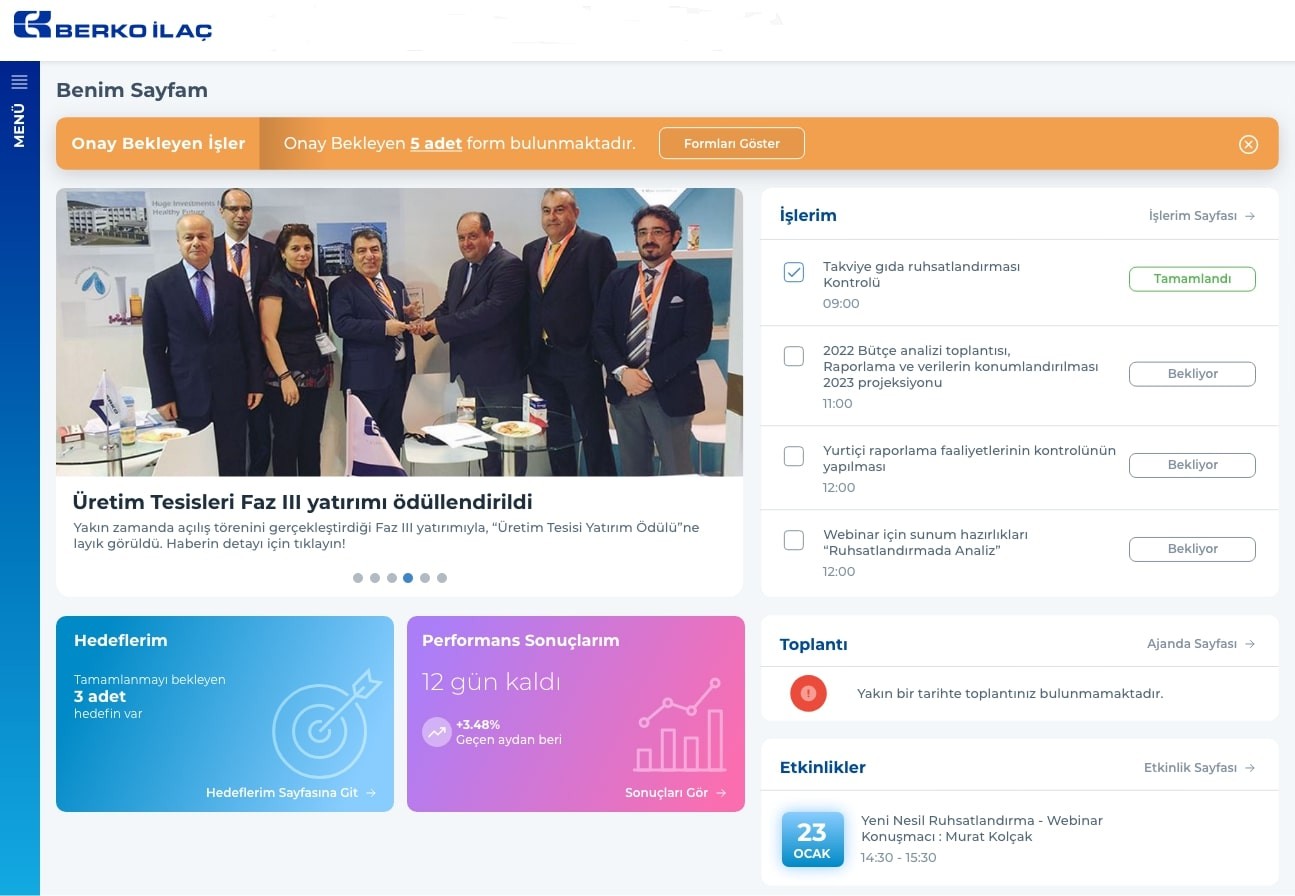Screen dimensions: 1295x896
Task: Uncheck the Takviye gıda ruhsatlandırması task
Action: click(794, 272)
